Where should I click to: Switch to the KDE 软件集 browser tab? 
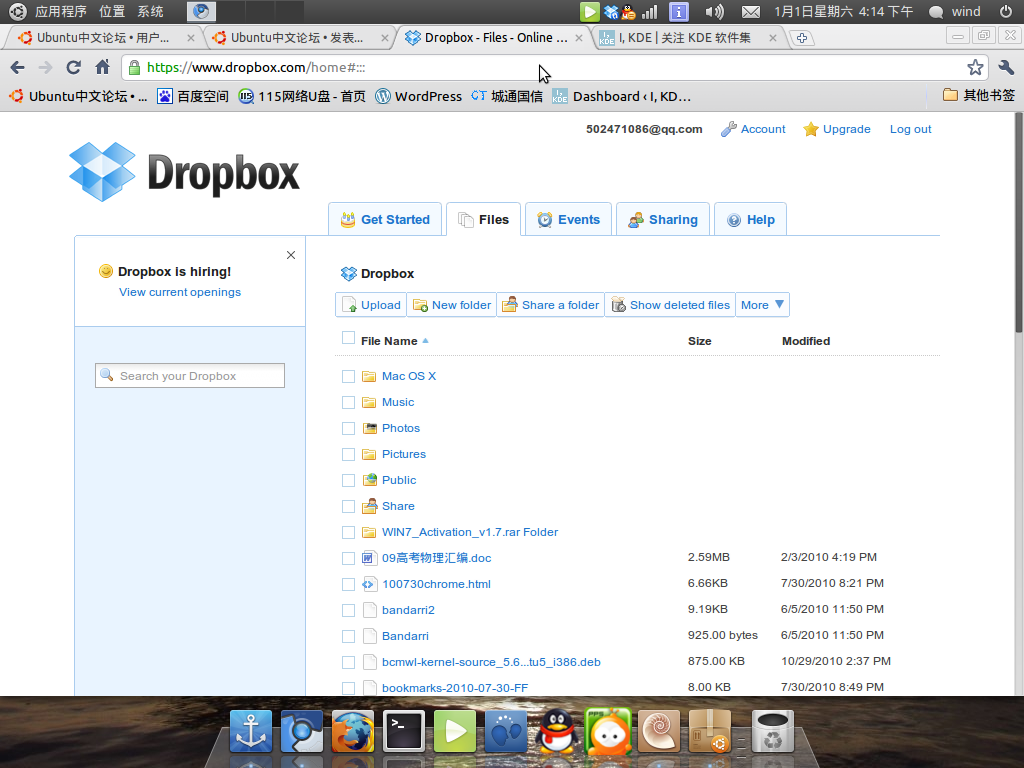[688, 38]
